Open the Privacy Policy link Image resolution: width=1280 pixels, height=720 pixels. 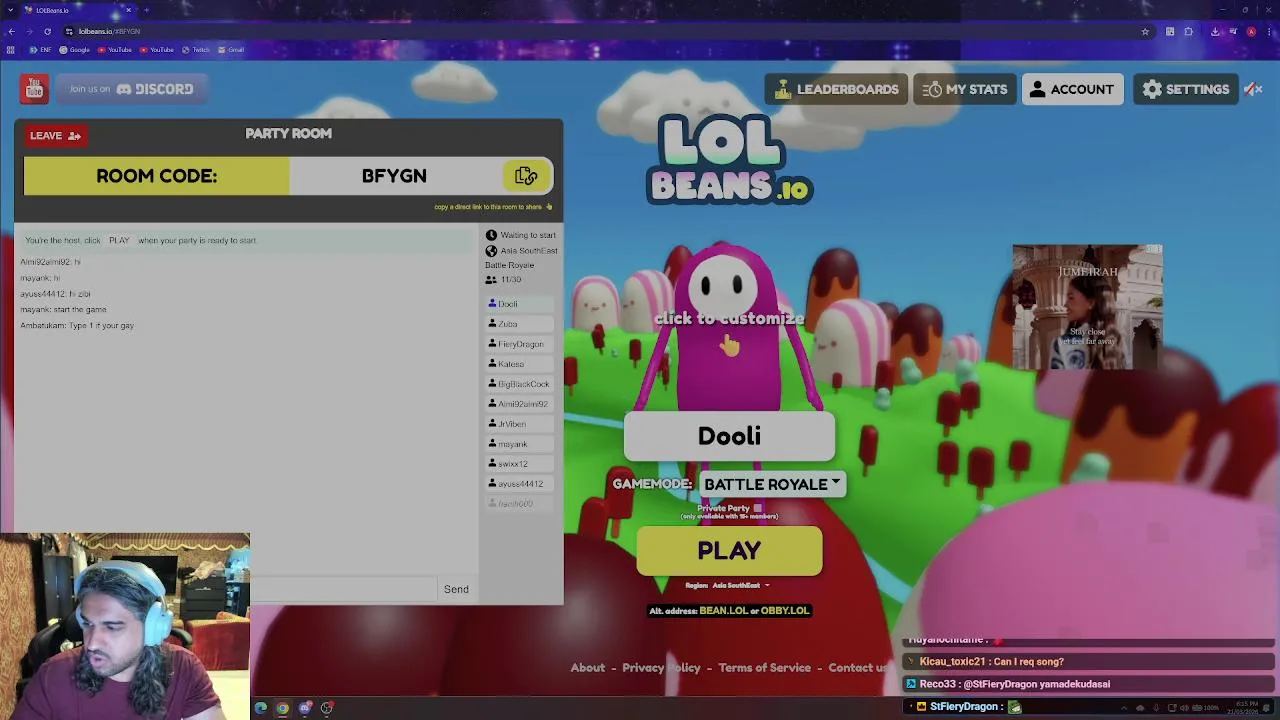coord(661,668)
